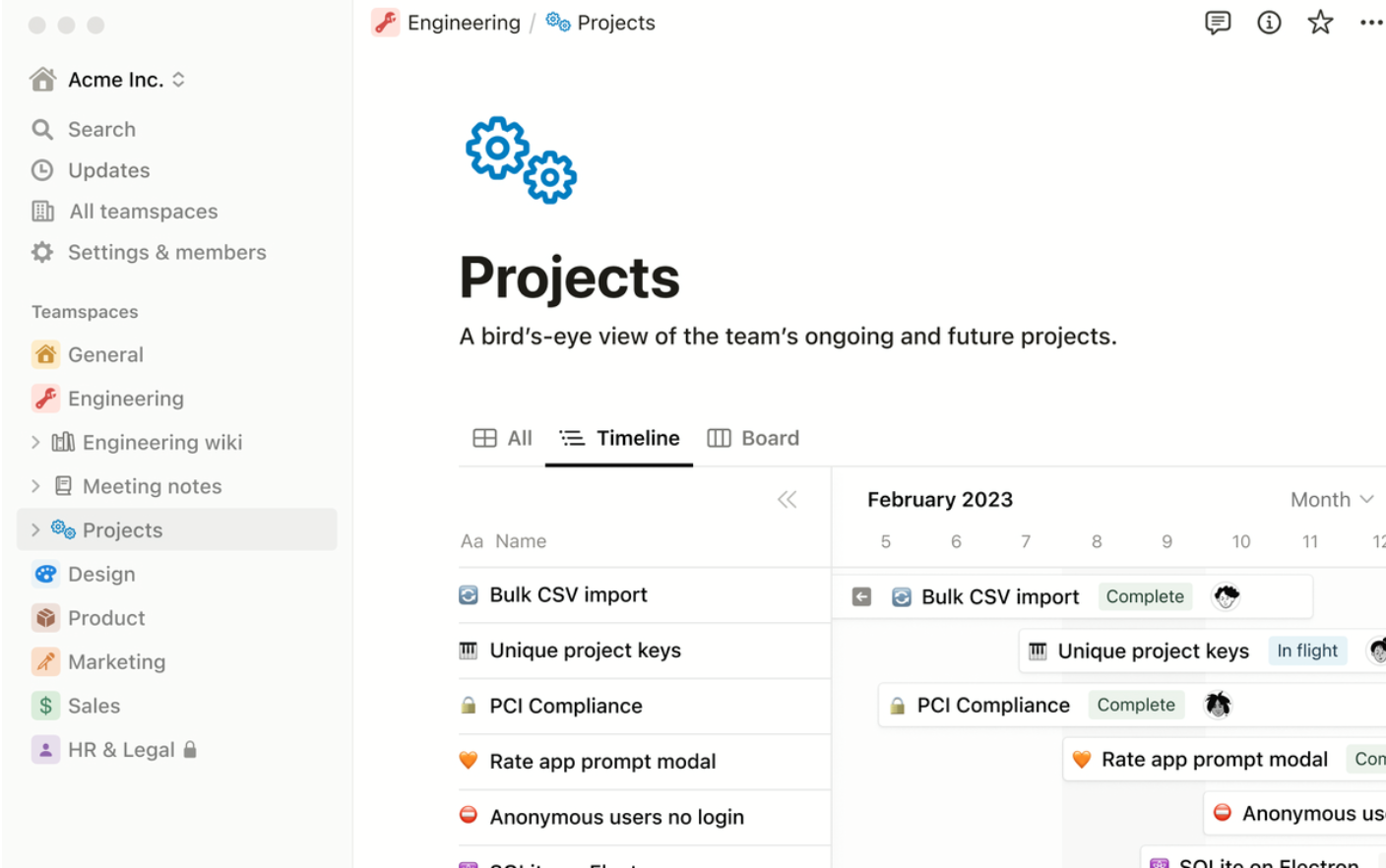Image resolution: width=1386 pixels, height=868 pixels.
Task: Open page info icon in top bar
Action: (x=1269, y=23)
